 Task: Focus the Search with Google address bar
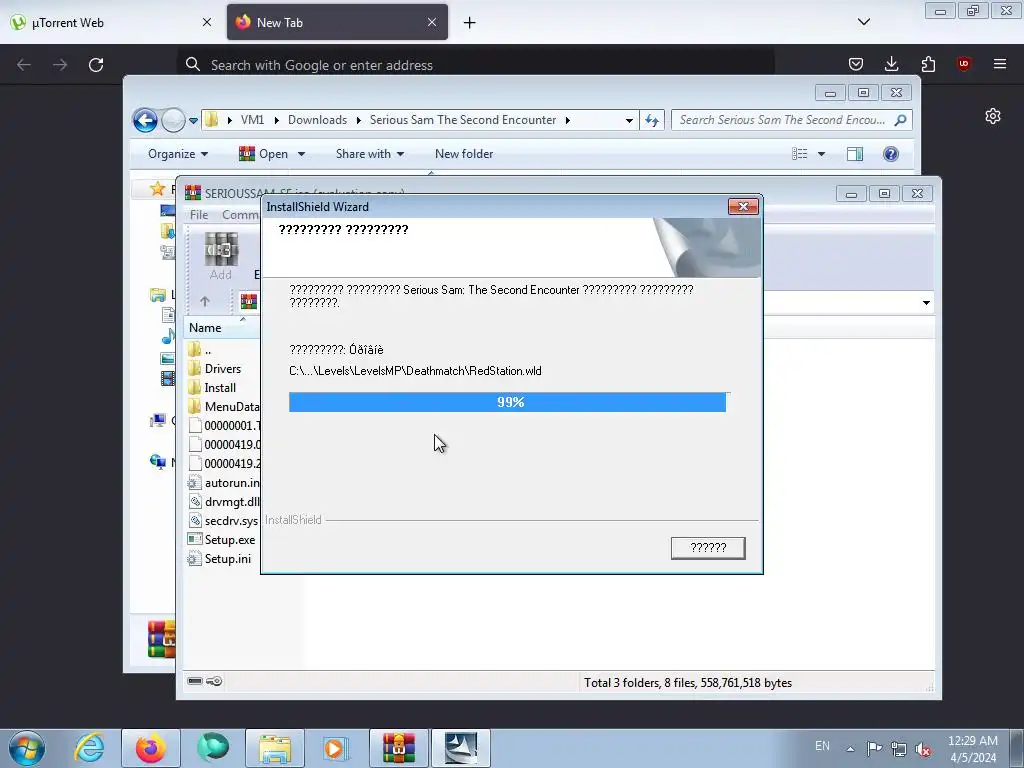(x=477, y=65)
